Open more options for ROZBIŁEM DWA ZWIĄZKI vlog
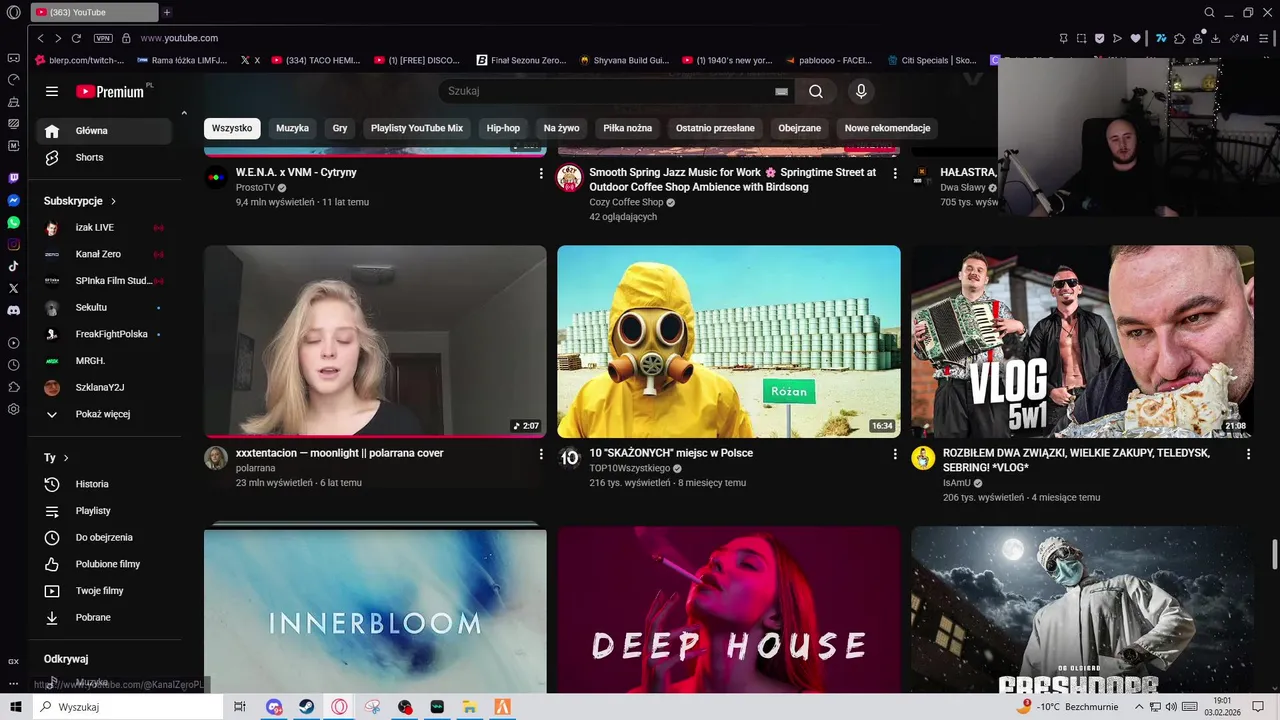 tap(1248, 454)
